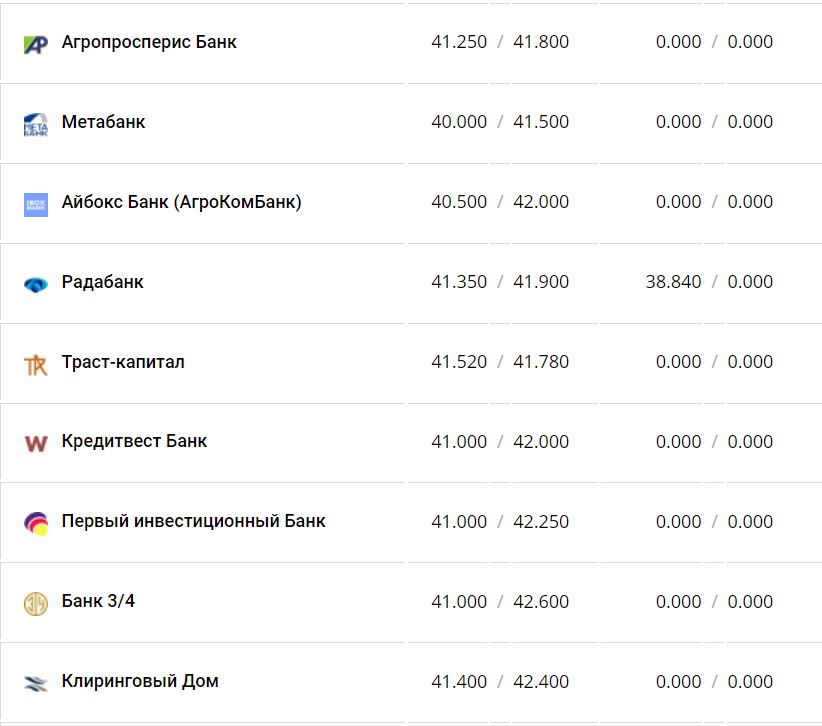Screen dimensions: 822x726
Task: Click the Кредитвест Банк W logo
Action: tap(36, 443)
